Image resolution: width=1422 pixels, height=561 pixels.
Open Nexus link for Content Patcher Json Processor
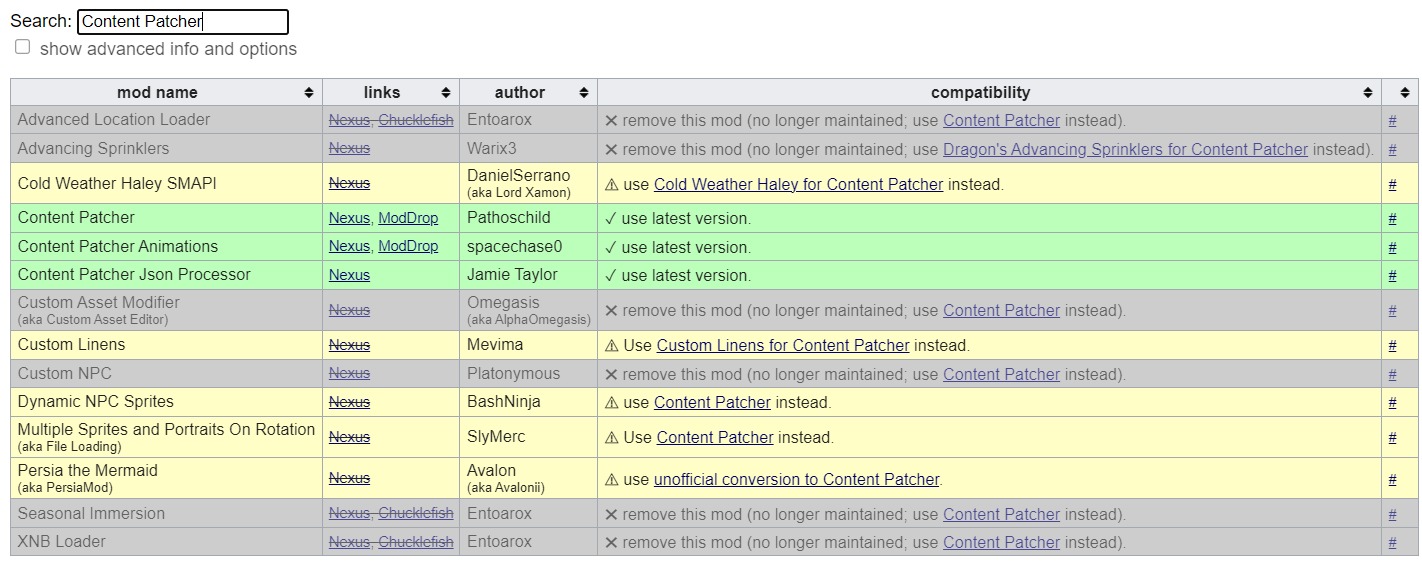tap(349, 275)
